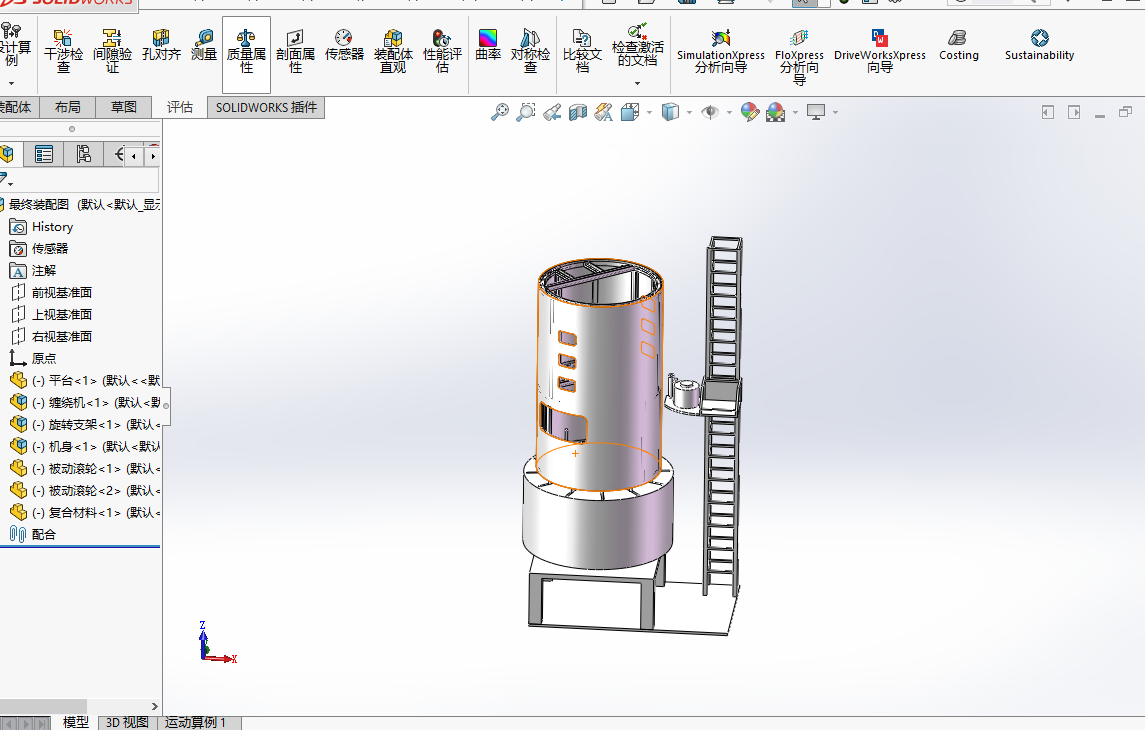The image size is (1145, 730).
Task: Click the Display Style cube icon
Action: pos(670,112)
